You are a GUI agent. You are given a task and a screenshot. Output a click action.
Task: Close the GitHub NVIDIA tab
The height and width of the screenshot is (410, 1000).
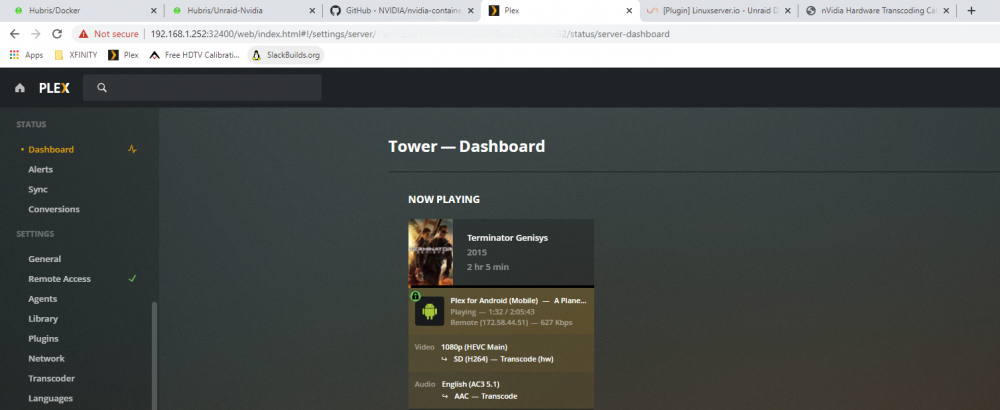(471, 11)
